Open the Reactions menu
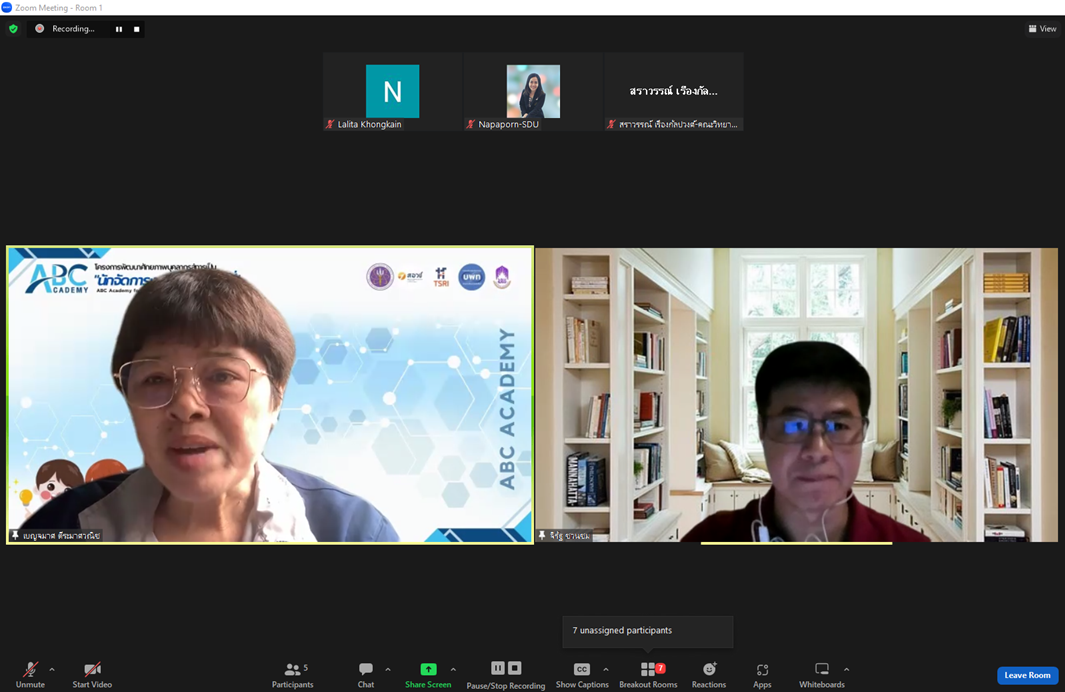The width and height of the screenshot is (1065, 692). [x=709, y=671]
